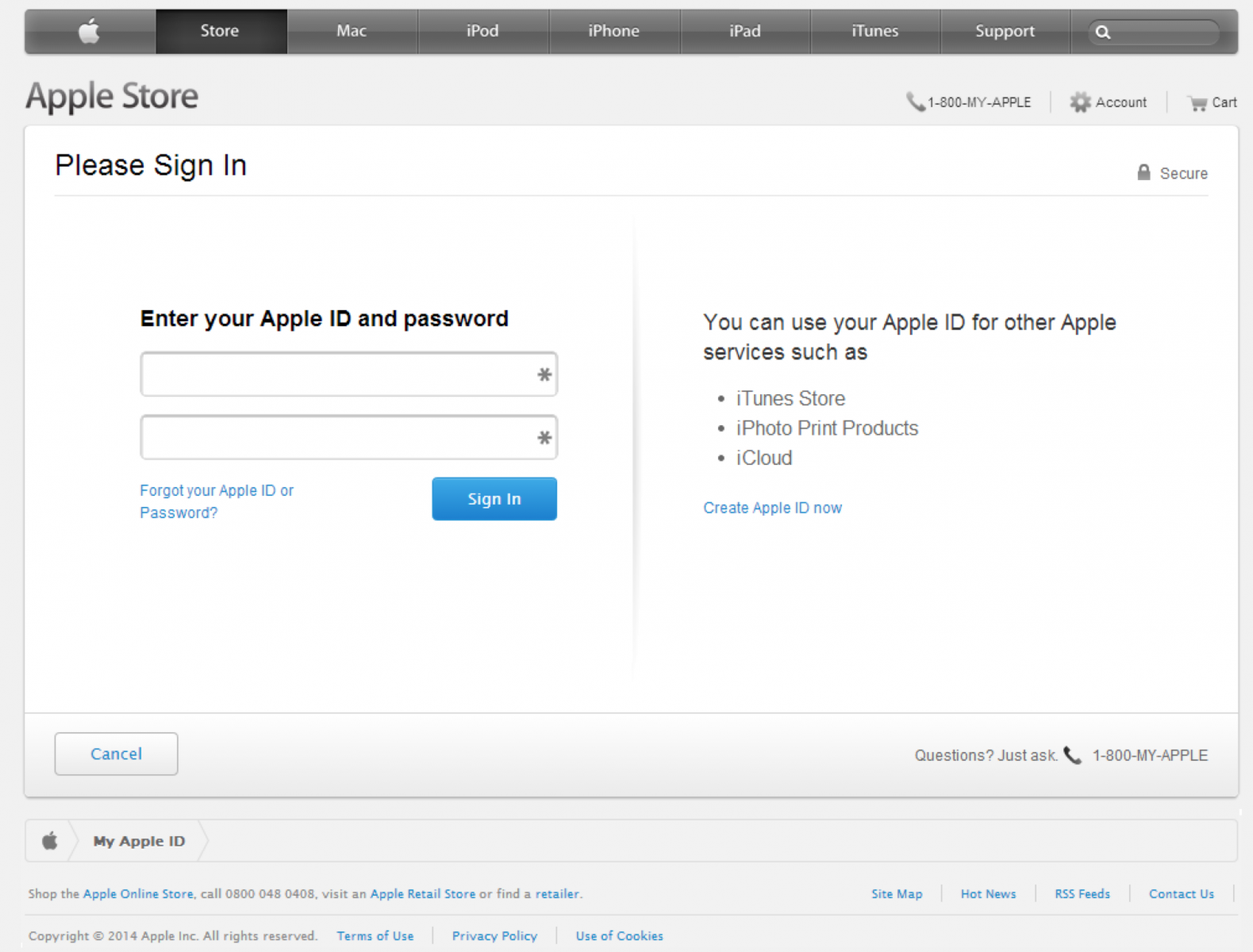This screenshot has height=952, width=1253.
Task: Click the retailer link in footer
Action: point(557,893)
